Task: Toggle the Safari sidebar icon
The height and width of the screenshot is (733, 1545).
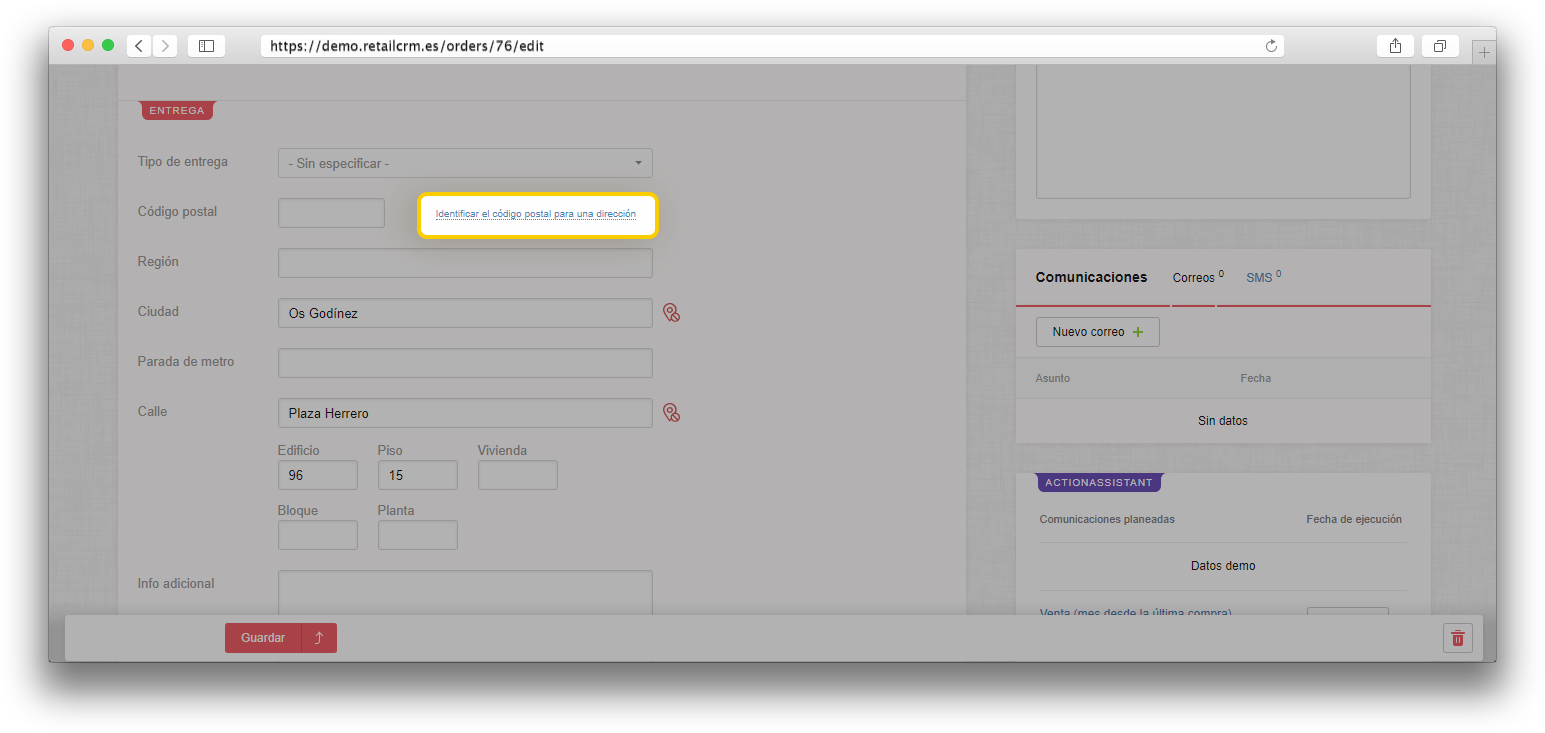Action: [206, 46]
